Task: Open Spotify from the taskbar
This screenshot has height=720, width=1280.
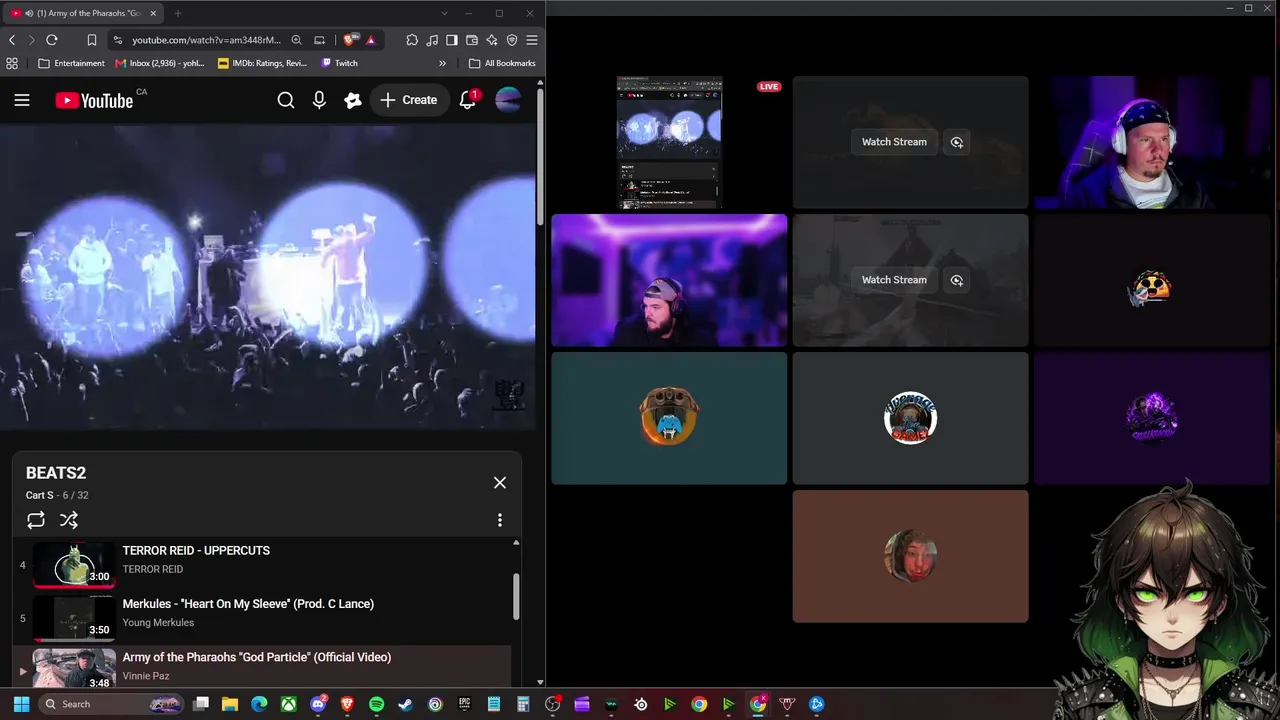Action: click(x=376, y=704)
